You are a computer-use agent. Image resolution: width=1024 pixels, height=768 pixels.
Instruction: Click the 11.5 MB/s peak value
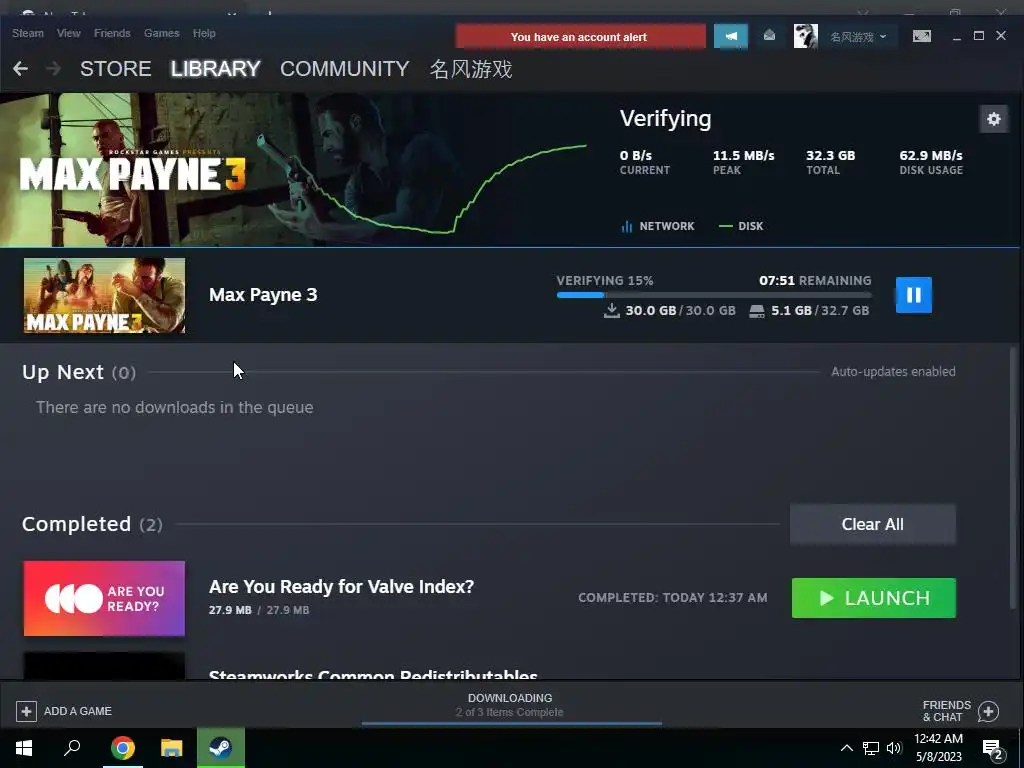[743, 155]
